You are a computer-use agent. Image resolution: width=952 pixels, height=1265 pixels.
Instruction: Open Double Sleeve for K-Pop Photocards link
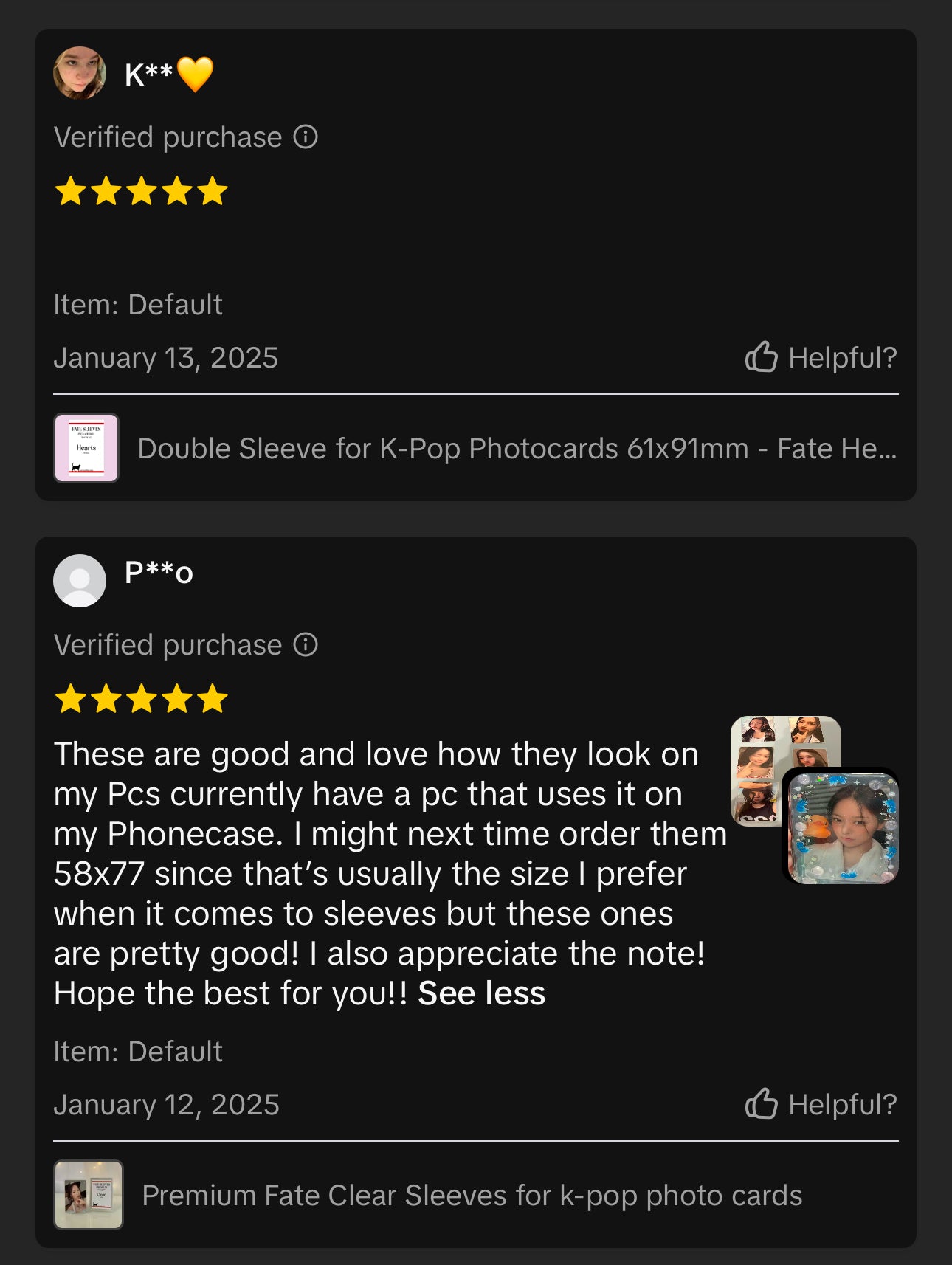point(517,449)
